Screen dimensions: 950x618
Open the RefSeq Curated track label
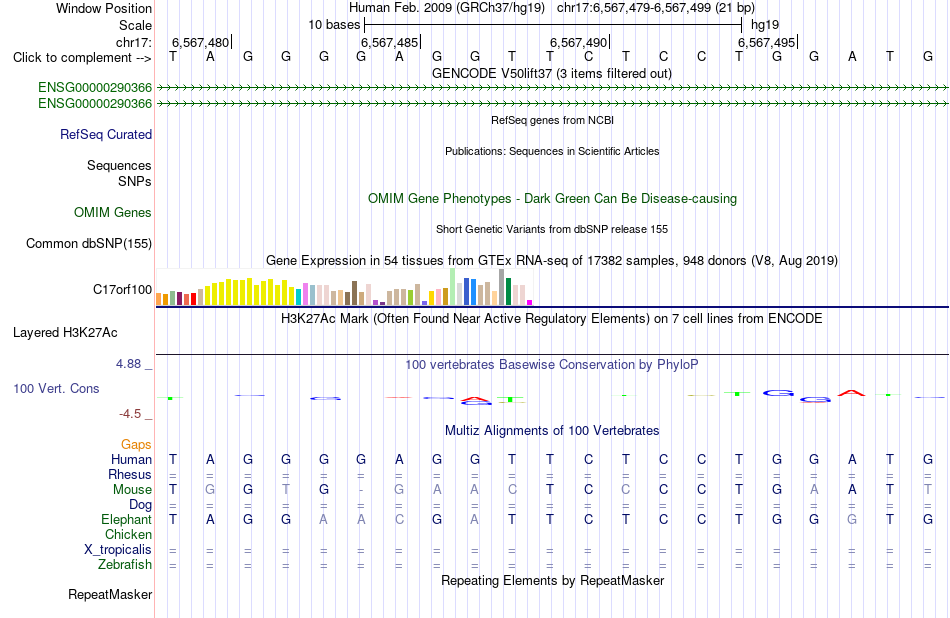point(106,135)
